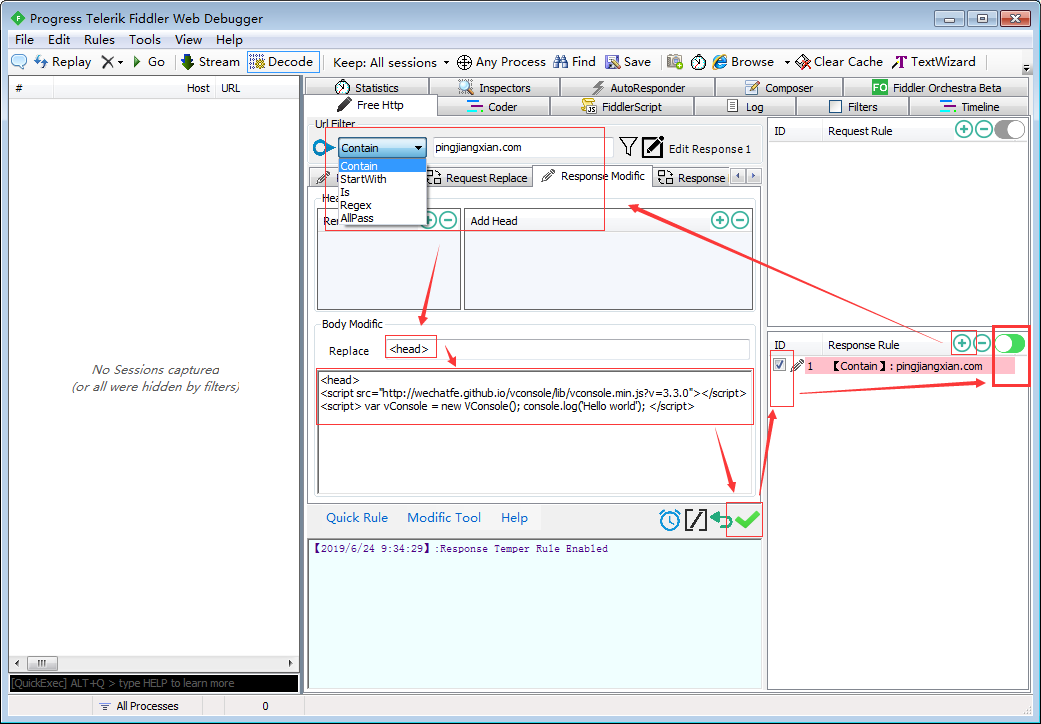Click the Body Modific Replace input field
1041x724 pixels.
point(567,350)
